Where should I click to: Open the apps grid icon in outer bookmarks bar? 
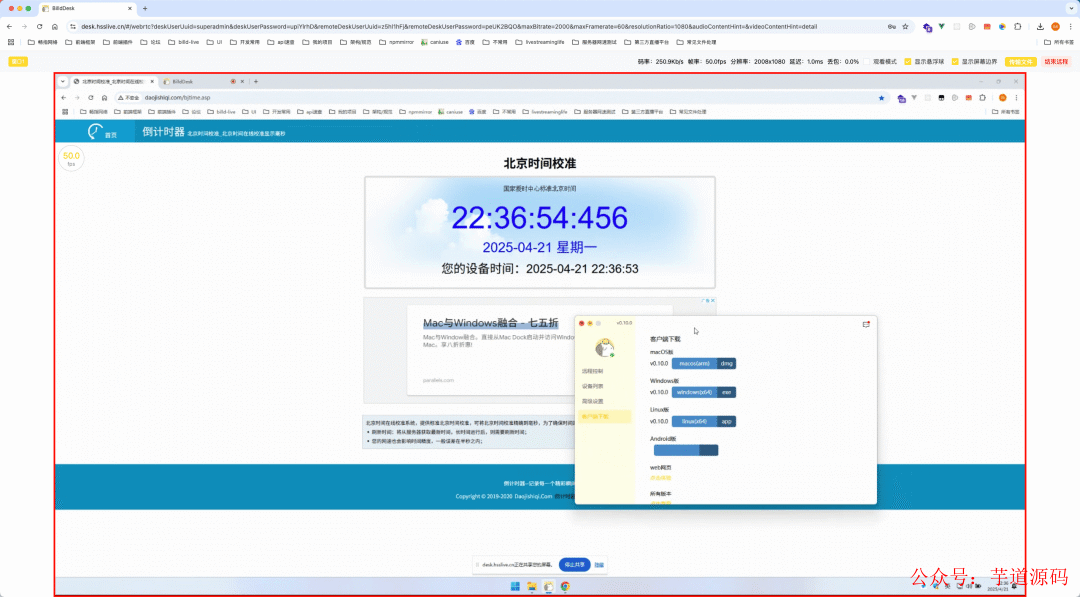point(10,42)
